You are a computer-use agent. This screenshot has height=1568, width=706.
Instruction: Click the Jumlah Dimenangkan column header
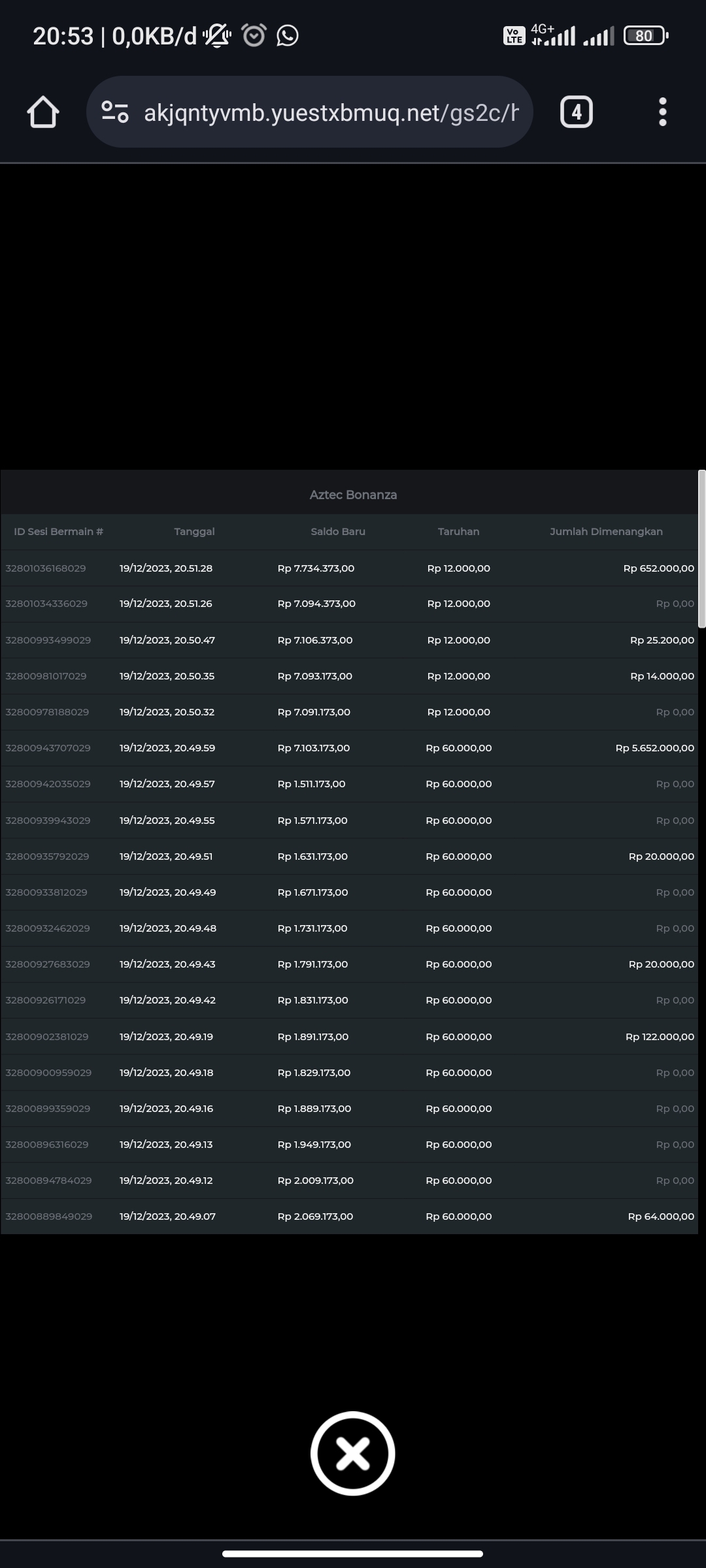point(606,532)
